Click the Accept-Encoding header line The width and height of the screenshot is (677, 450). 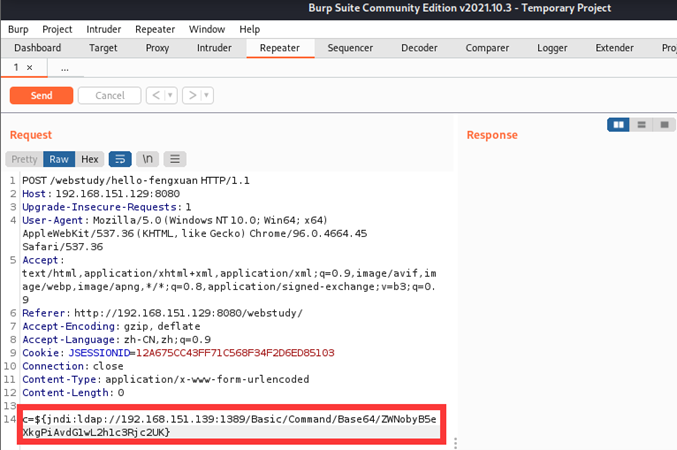click(x=111, y=326)
